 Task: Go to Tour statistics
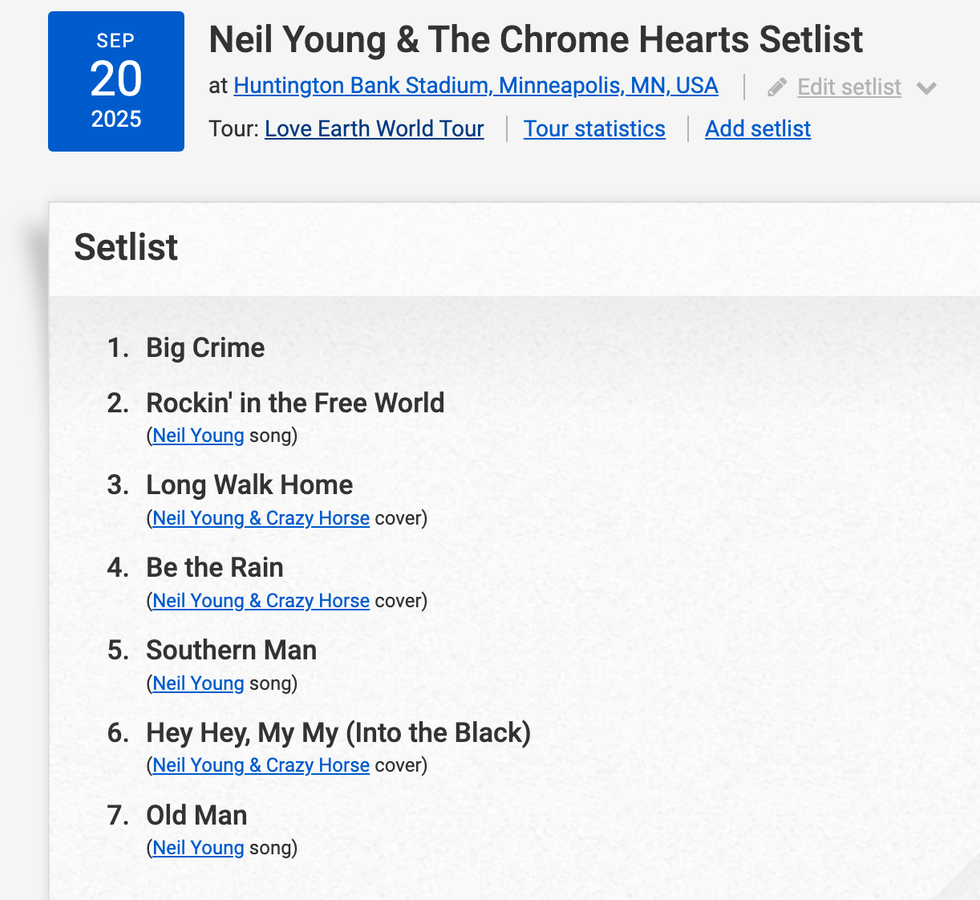(x=594, y=129)
